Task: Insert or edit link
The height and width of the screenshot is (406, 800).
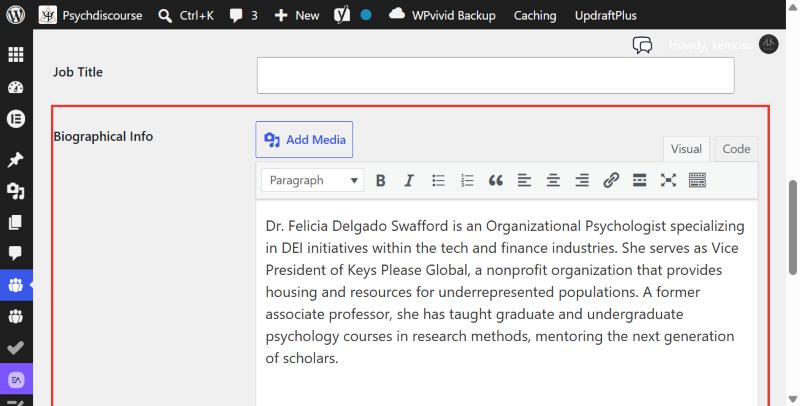Action: pos(611,180)
